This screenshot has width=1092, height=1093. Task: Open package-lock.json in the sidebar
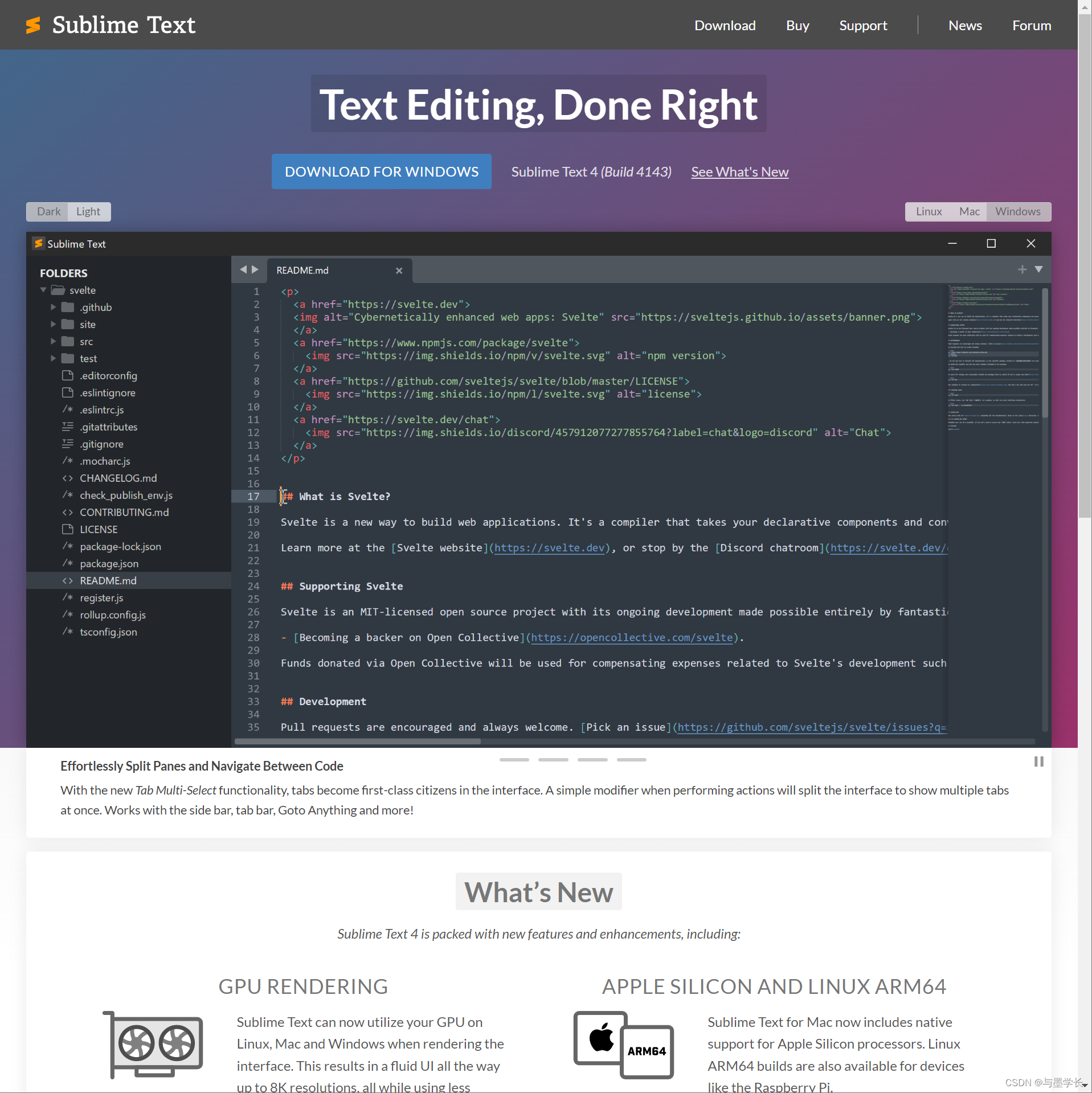point(120,546)
